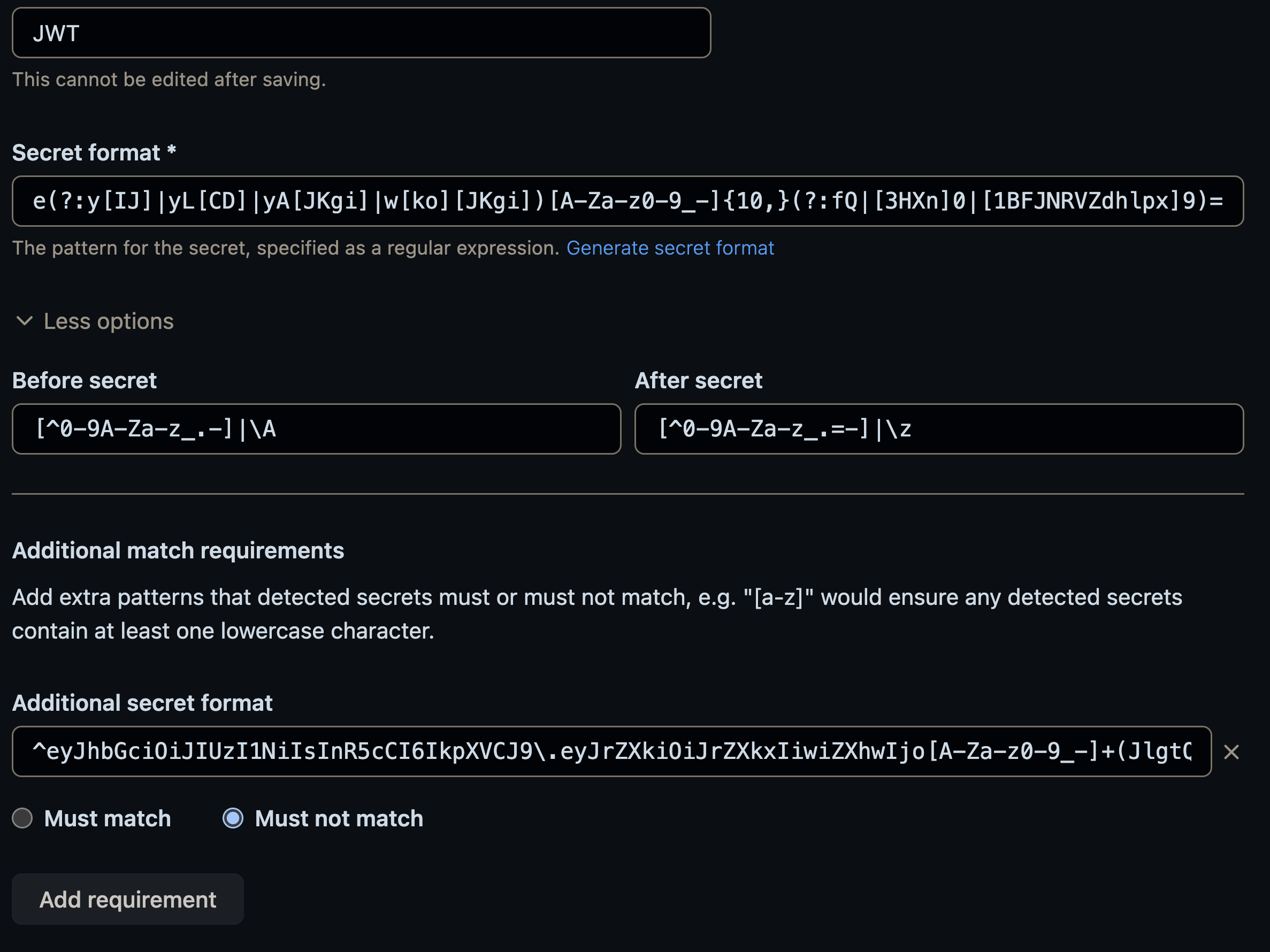Click the Less options chevron icon
The height and width of the screenshot is (952, 1270).
point(24,321)
